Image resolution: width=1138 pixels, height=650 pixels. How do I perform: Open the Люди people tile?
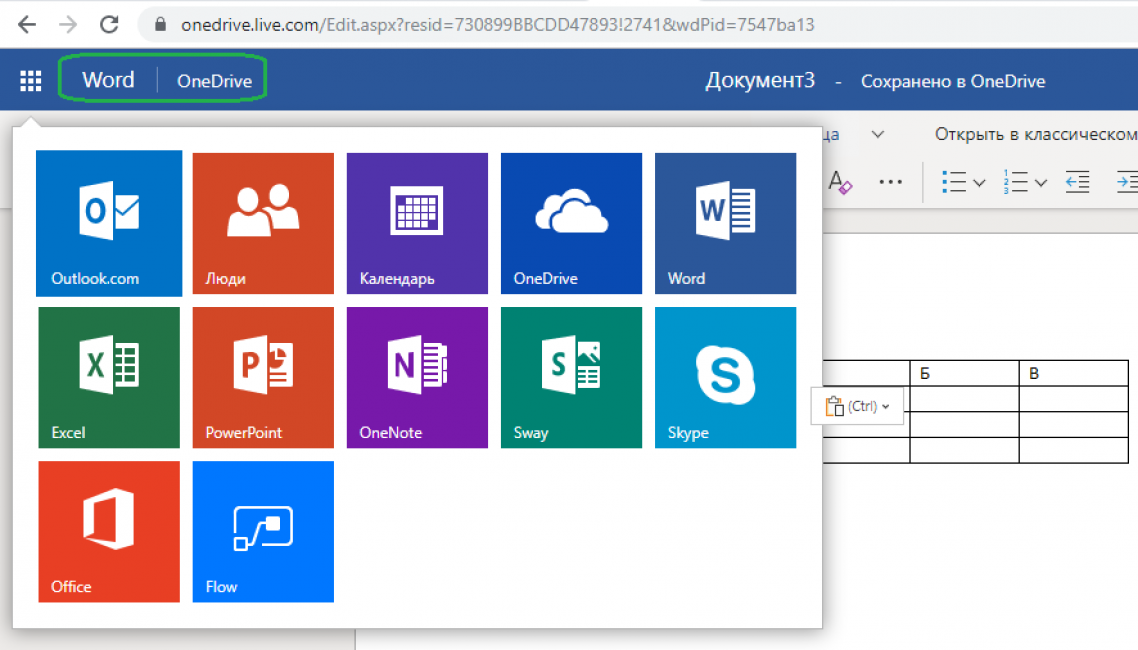263,222
